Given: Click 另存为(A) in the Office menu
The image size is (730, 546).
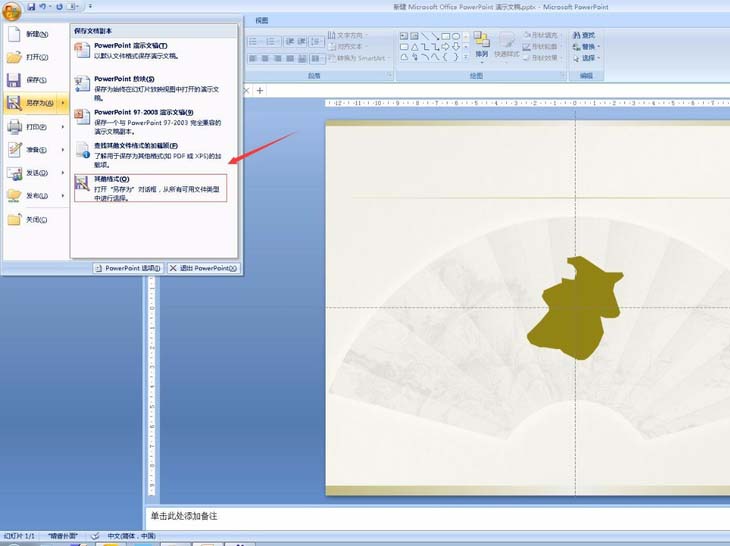Looking at the screenshot, I should click(x=31, y=103).
